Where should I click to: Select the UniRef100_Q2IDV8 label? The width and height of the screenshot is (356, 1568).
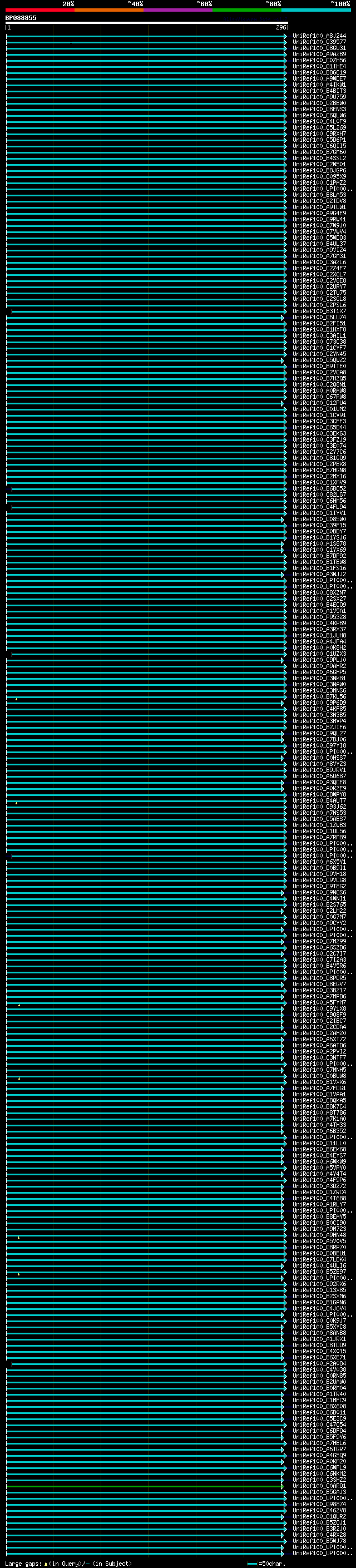tap(319, 201)
